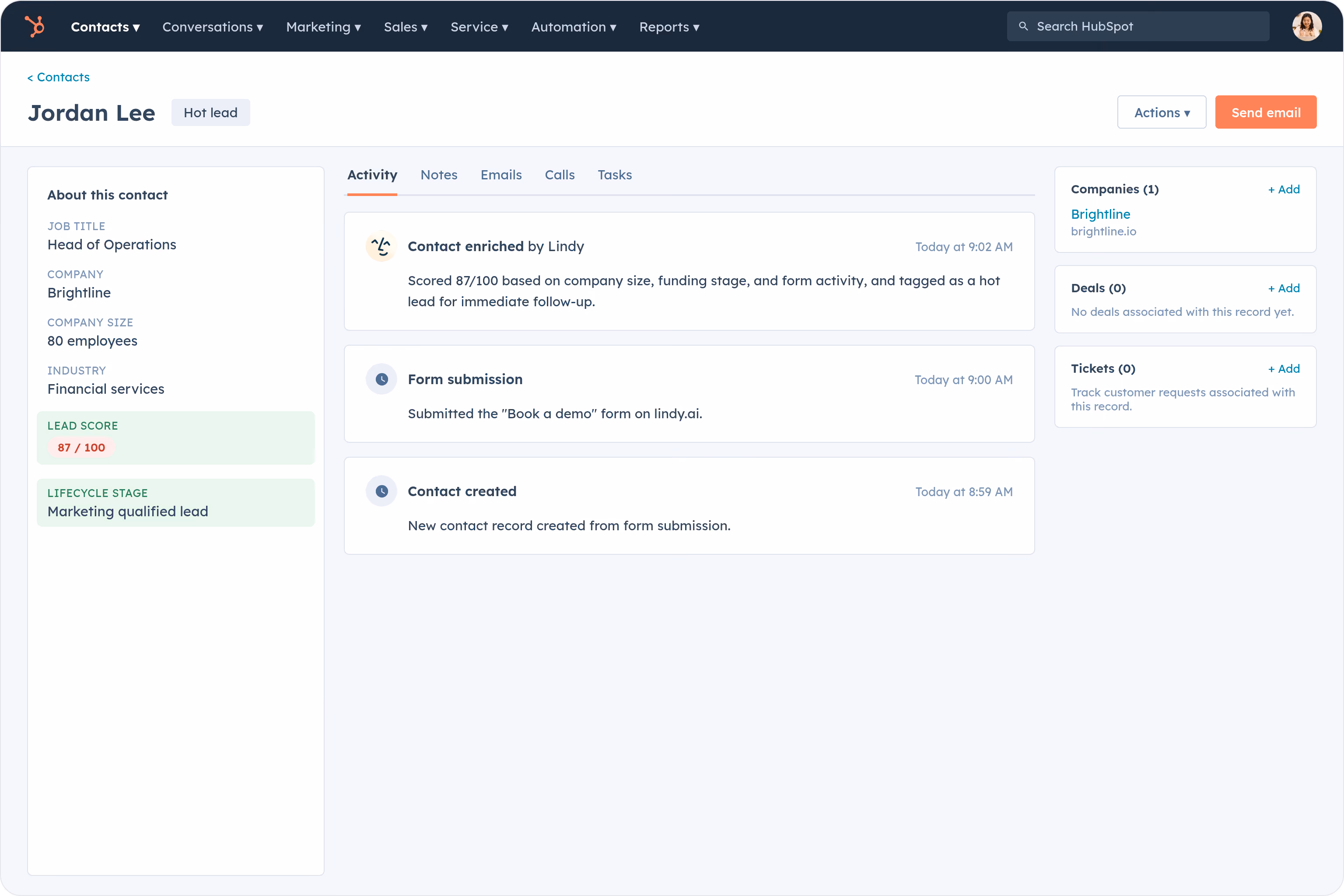Click the clock icon beside Contact created

[381, 491]
